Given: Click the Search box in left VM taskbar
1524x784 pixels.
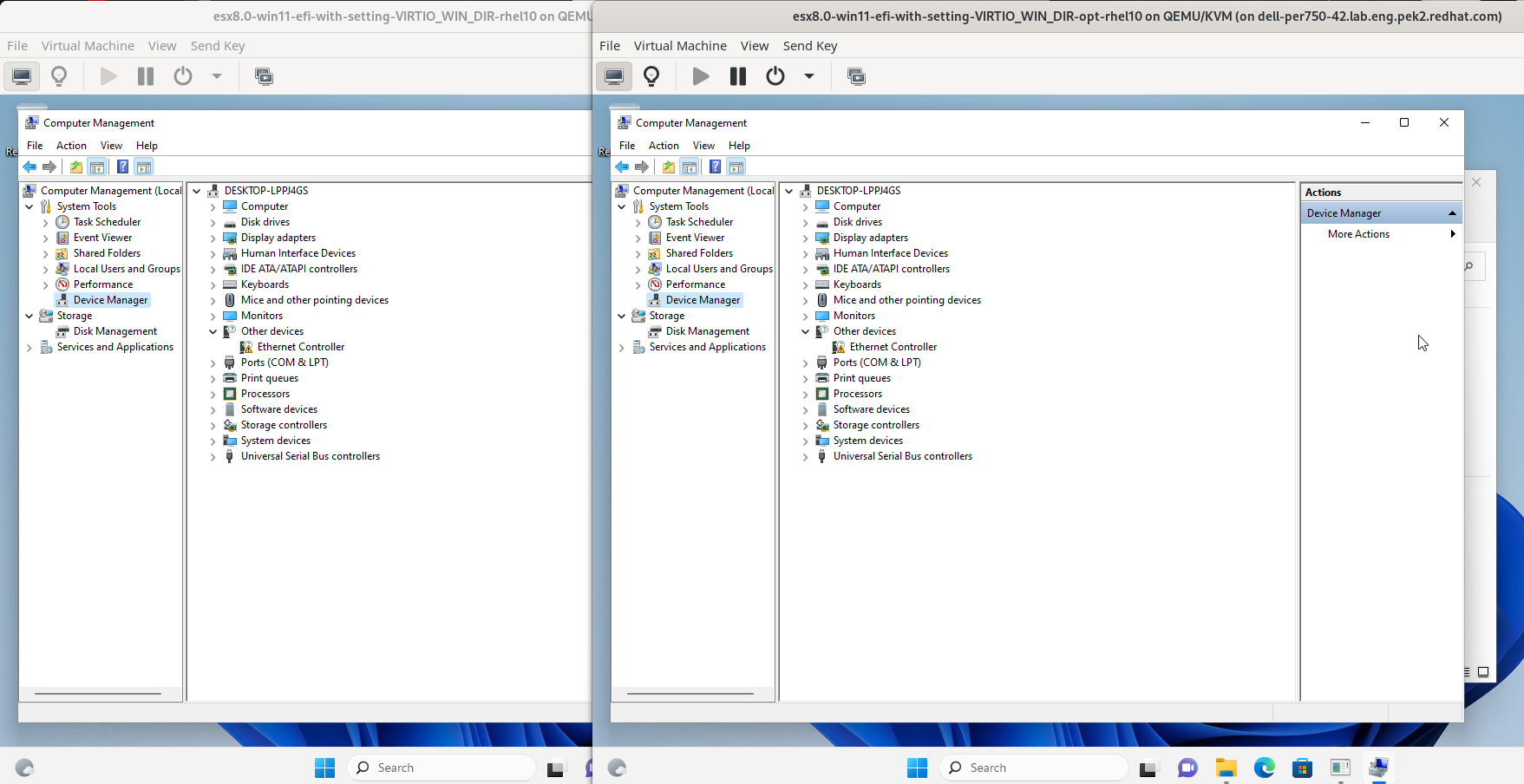Looking at the screenshot, I should (x=442, y=768).
